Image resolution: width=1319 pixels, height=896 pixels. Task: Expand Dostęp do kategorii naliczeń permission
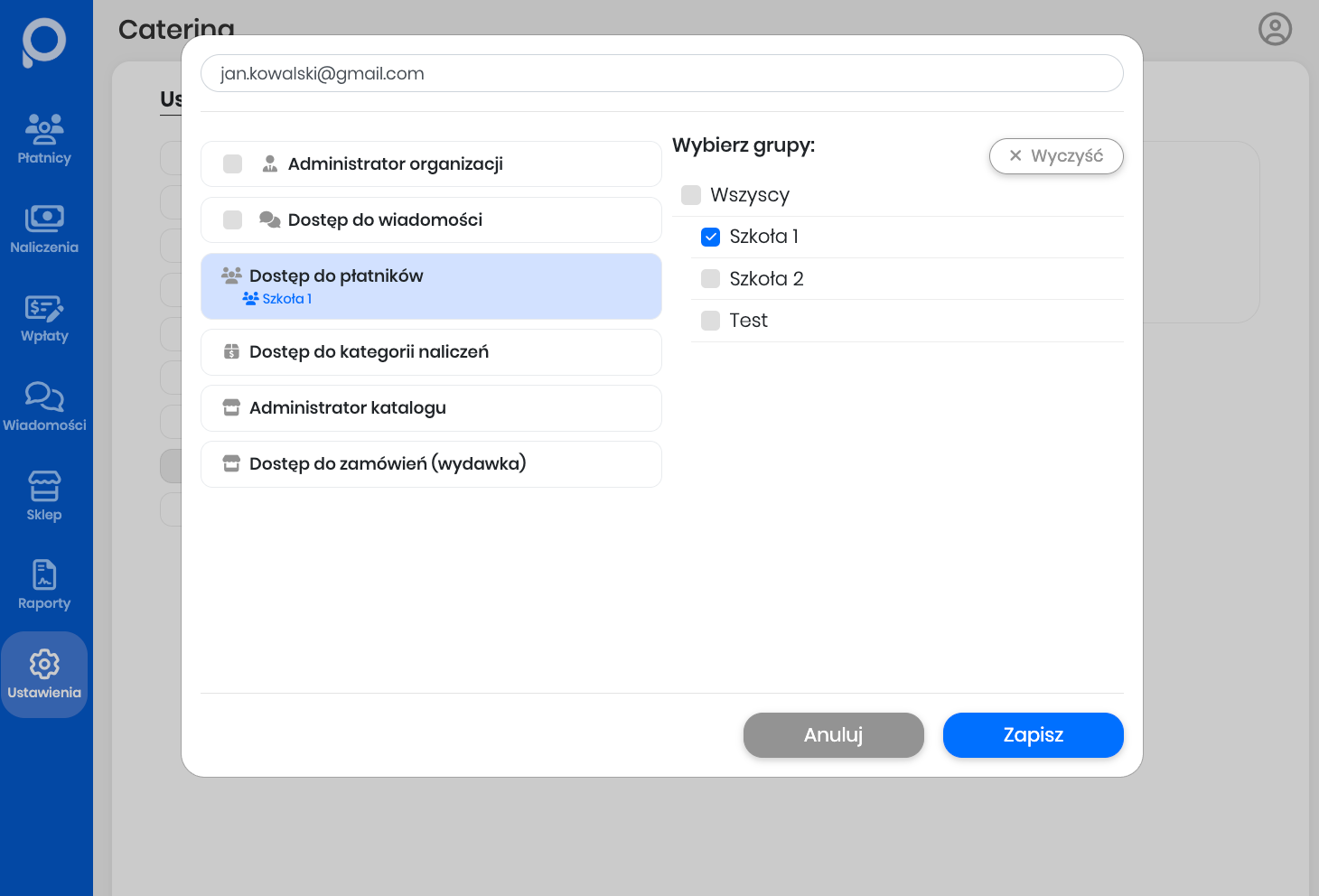pyautogui.click(x=431, y=352)
